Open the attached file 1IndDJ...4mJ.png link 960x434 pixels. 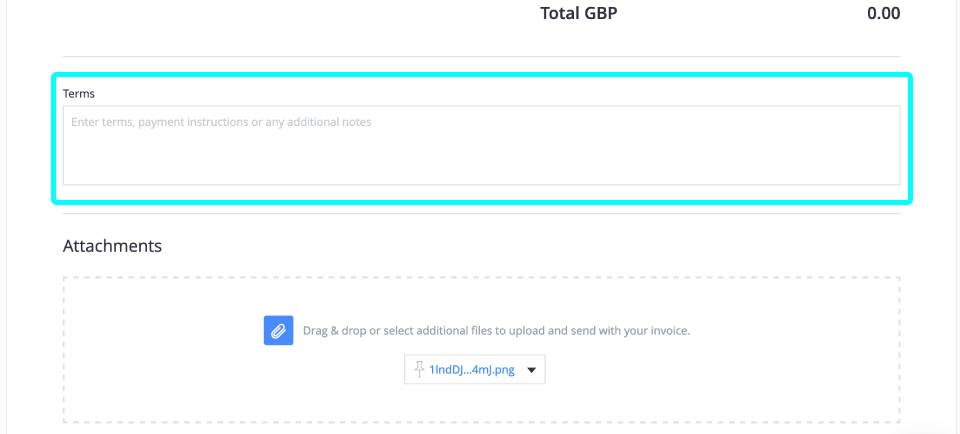pos(472,370)
